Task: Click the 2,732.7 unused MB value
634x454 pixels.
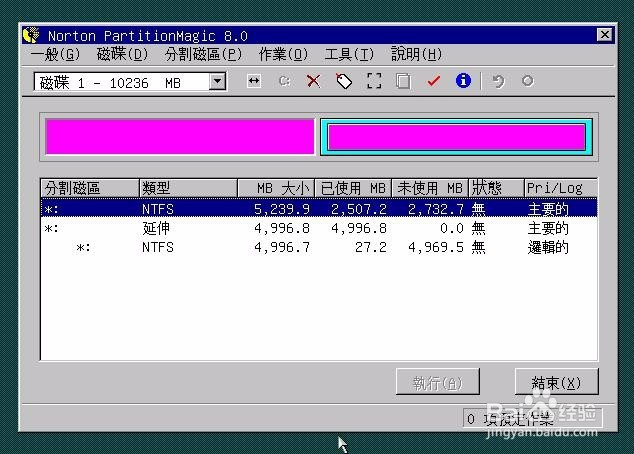Action: click(x=436, y=209)
